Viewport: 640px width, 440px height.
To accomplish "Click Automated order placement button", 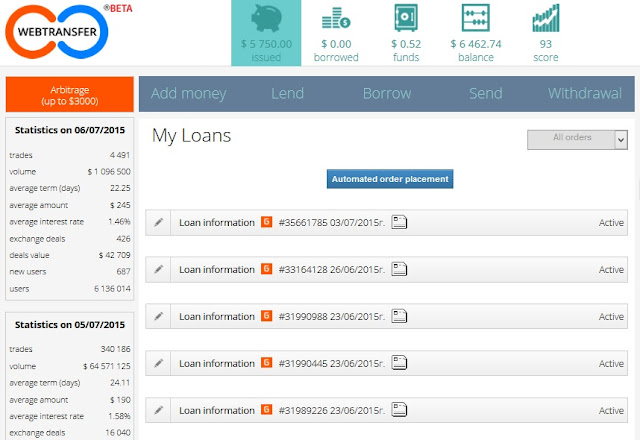I will [390, 179].
